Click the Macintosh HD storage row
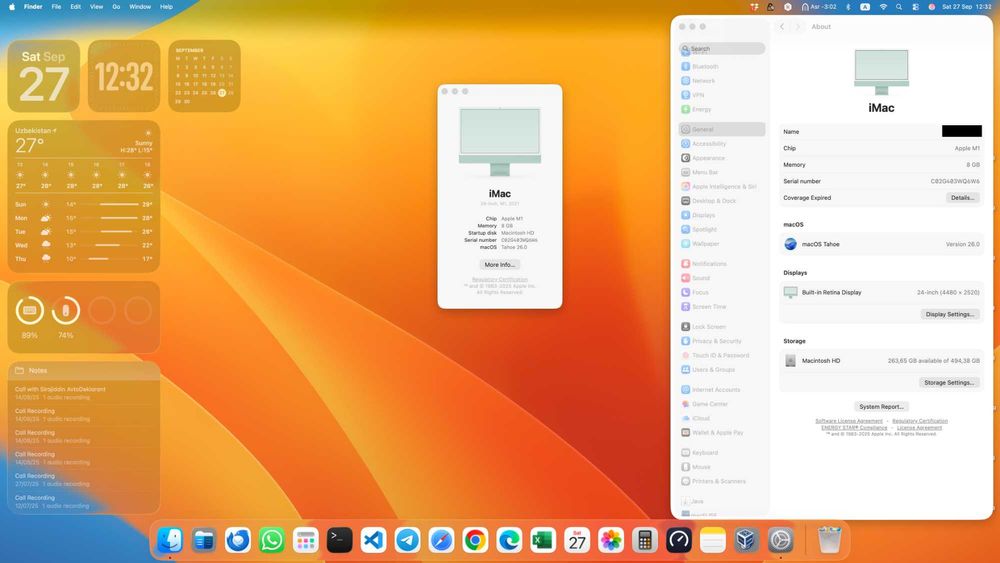Image resolution: width=1000 pixels, height=563 pixels. coord(881,361)
